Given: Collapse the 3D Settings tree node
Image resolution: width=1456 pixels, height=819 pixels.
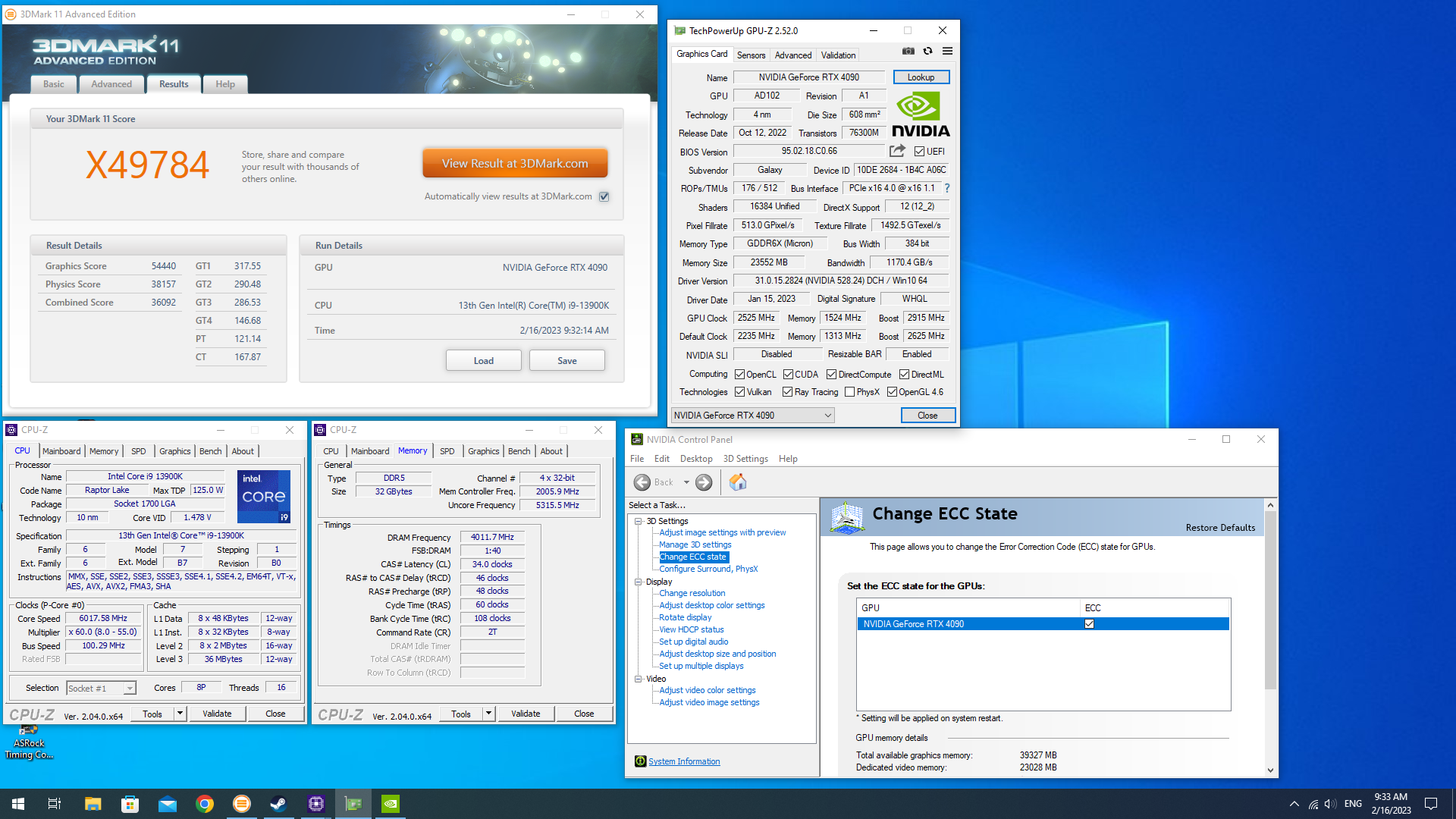Looking at the screenshot, I should coord(639,521).
